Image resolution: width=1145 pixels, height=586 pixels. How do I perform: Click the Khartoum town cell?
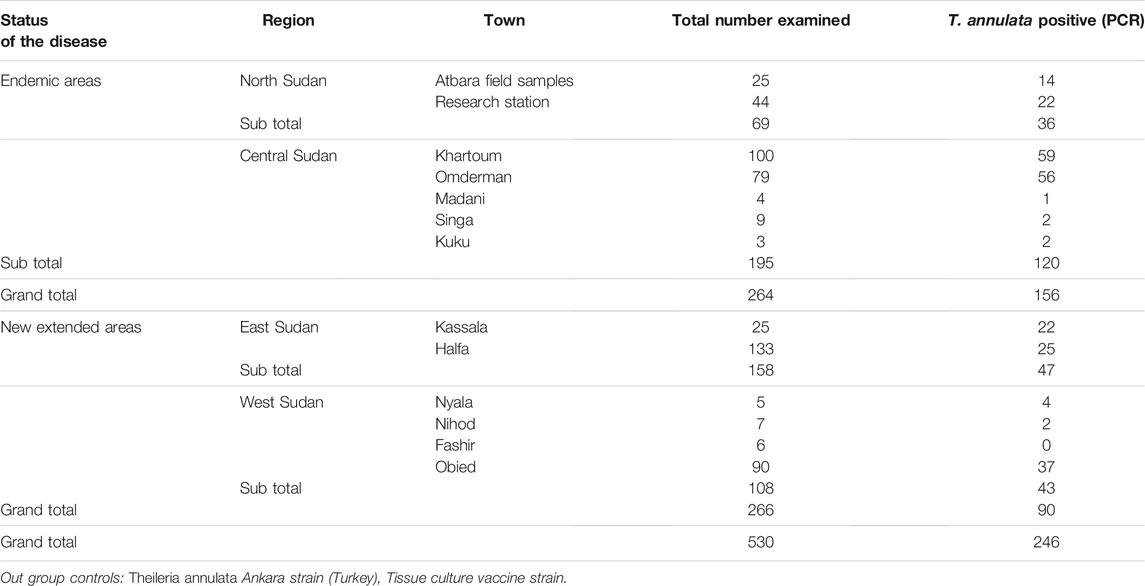[468, 156]
